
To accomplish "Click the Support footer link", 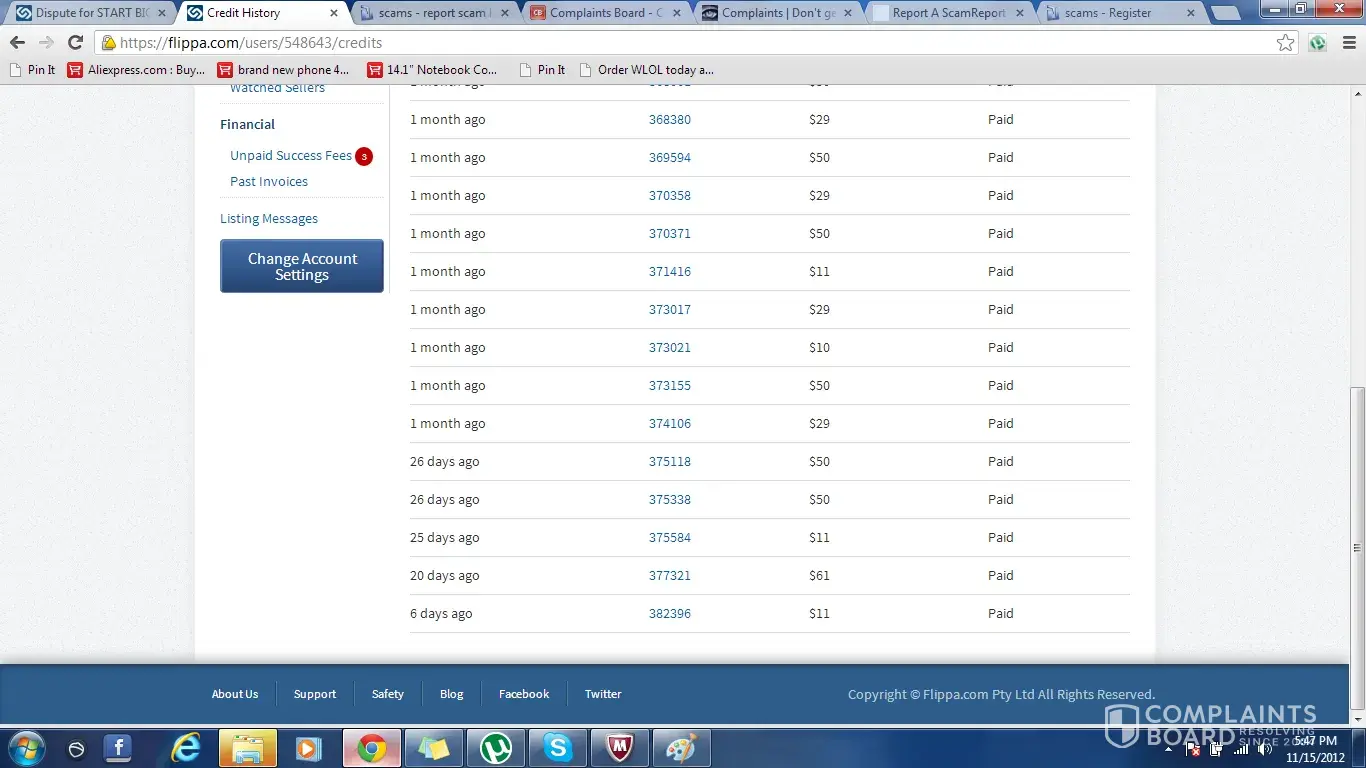I will point(315,694).
